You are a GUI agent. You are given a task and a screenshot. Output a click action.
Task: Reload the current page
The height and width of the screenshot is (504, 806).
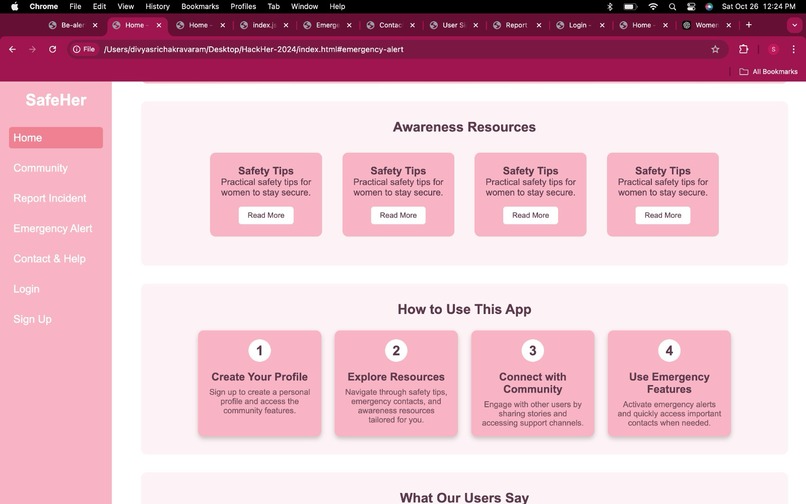52,49
